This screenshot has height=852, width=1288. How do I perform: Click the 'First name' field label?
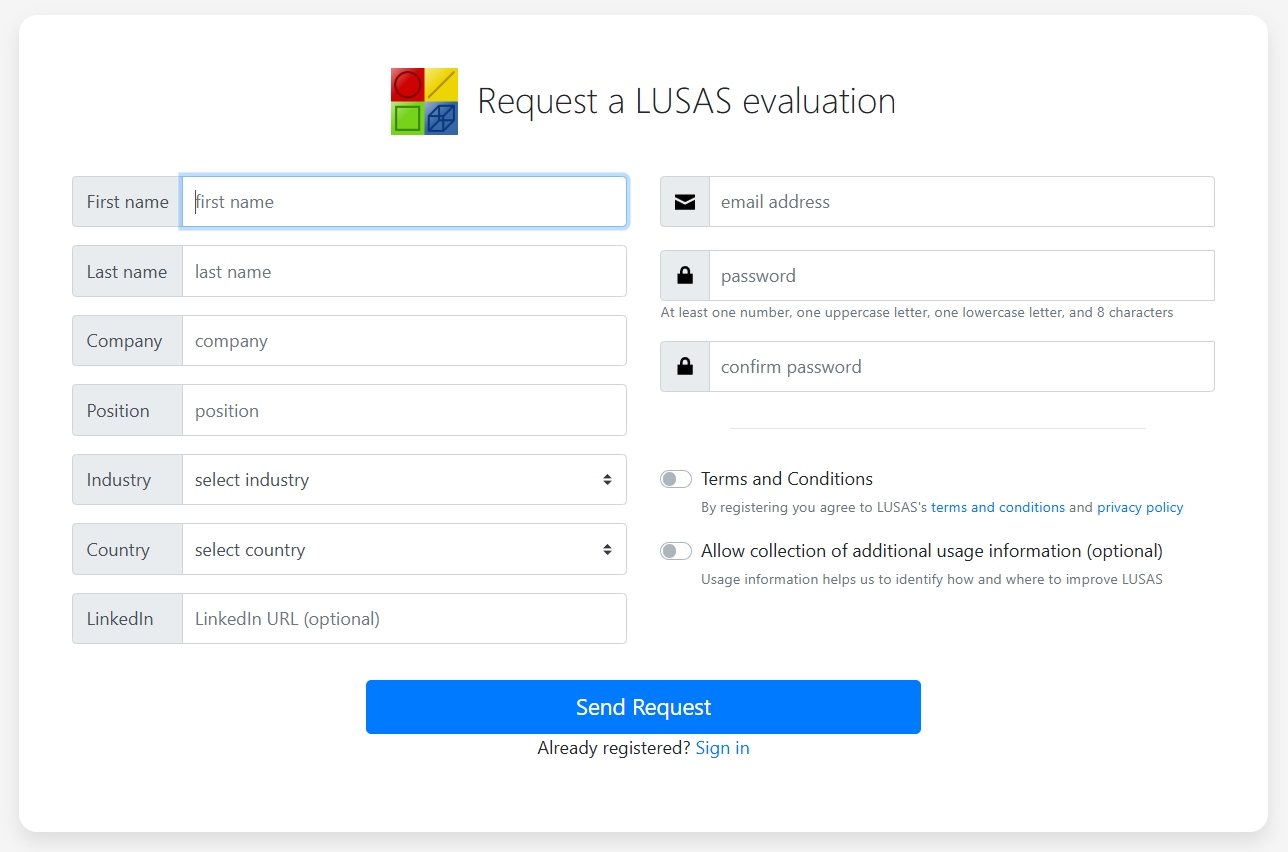[x=128, y=202]
